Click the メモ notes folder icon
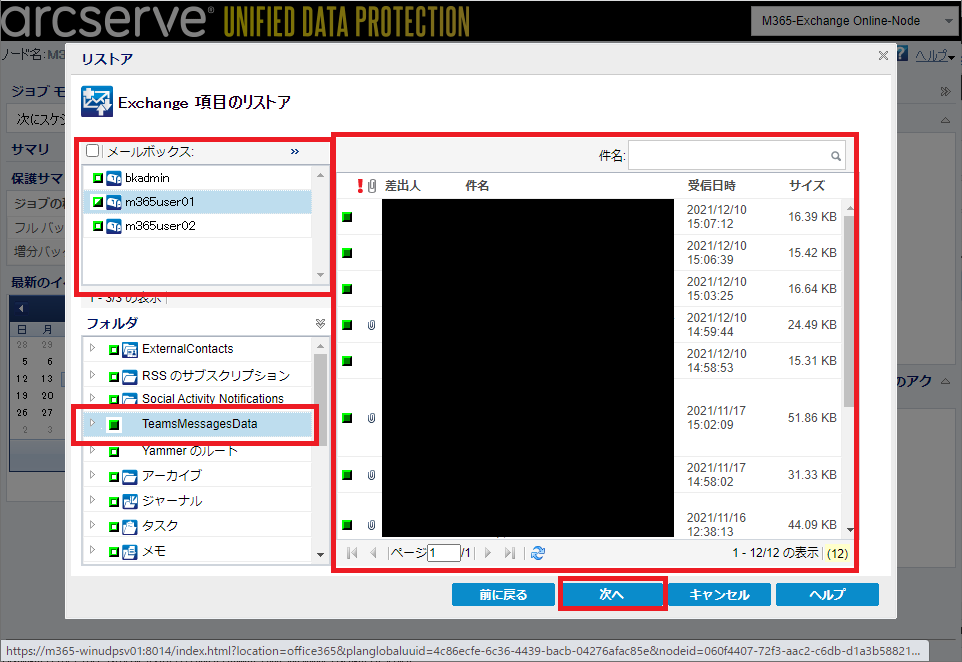This screenshot has width=962, height=662. [129, 552]
